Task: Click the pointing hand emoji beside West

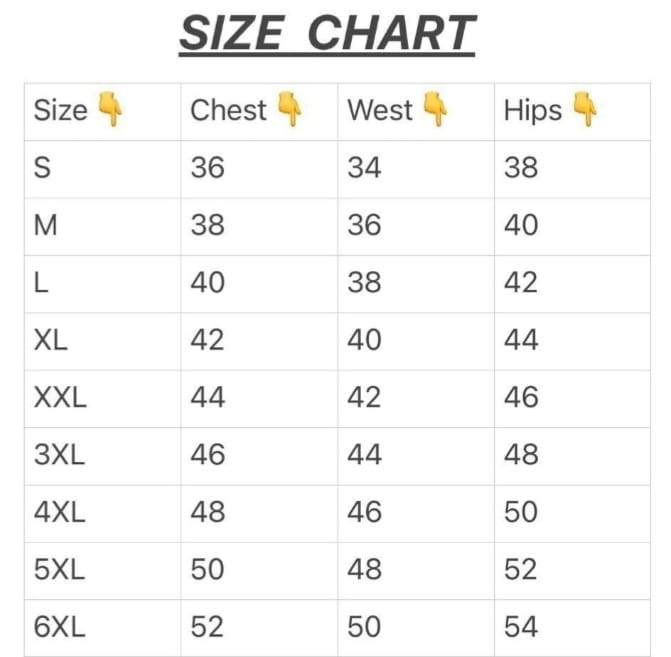Action: pos(435,109)
